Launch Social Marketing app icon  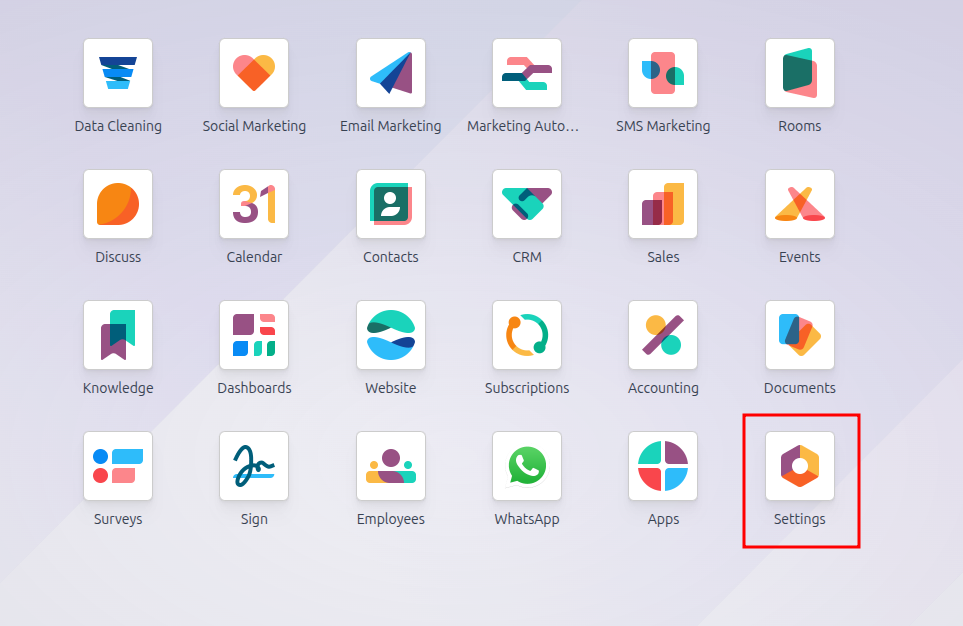(254, 73)
